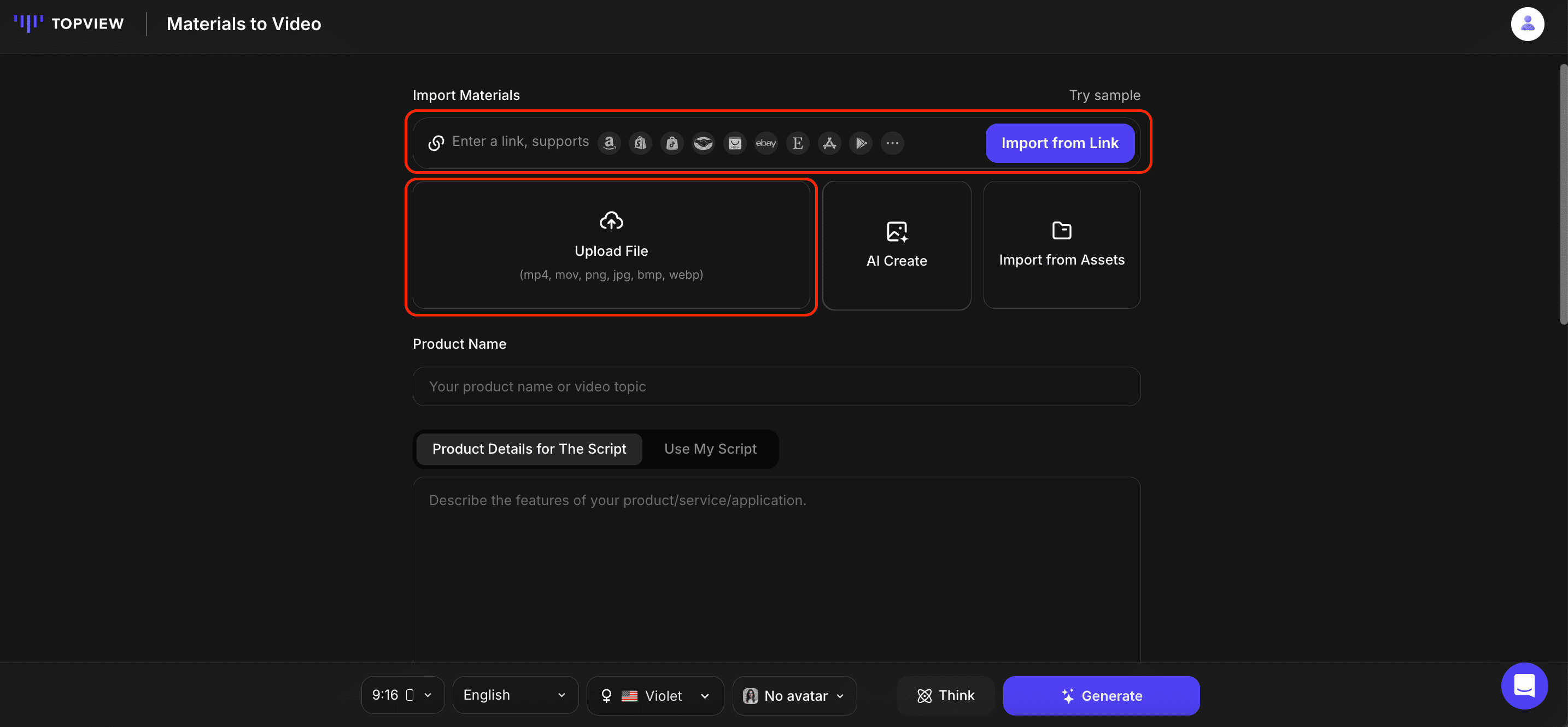Show more supported platforms via ellipsis icon

click(x=892, y=143)
